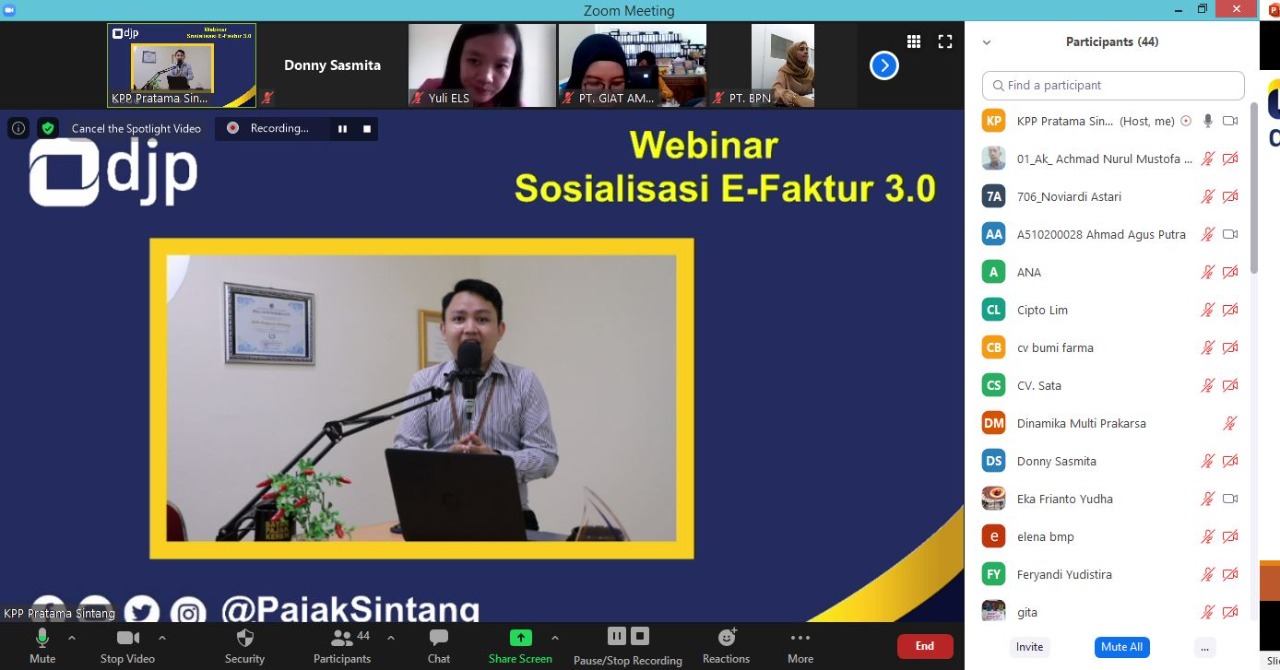Click the Invite button

pos(1029,647)
